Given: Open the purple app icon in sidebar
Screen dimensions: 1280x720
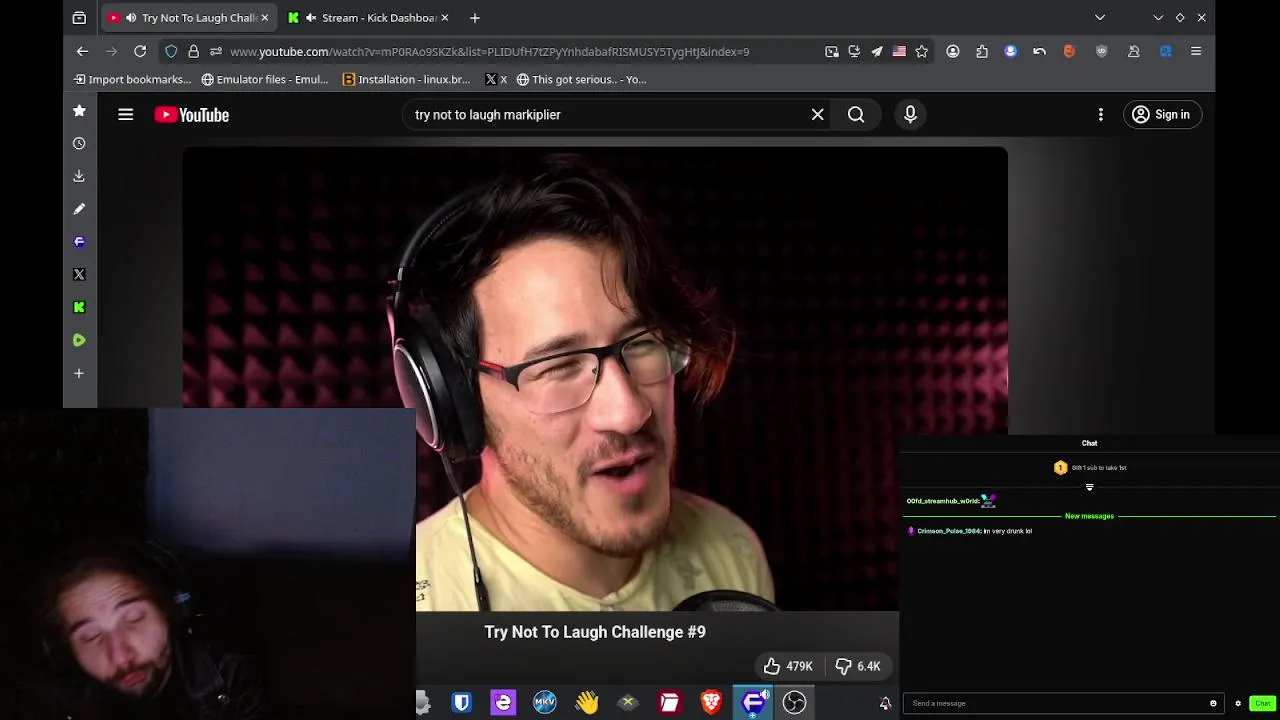Looking at the screenshot, I should [x=79, y=241].
